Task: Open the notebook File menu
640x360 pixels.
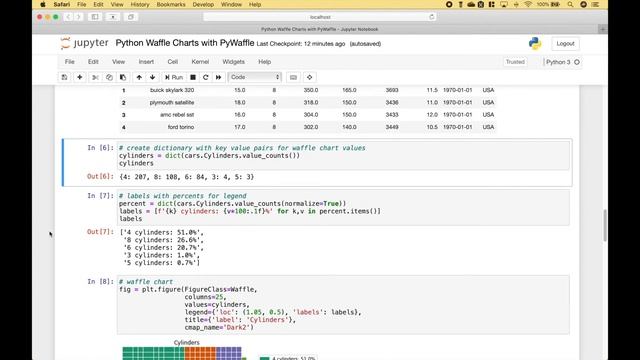Action: point(70,62)
